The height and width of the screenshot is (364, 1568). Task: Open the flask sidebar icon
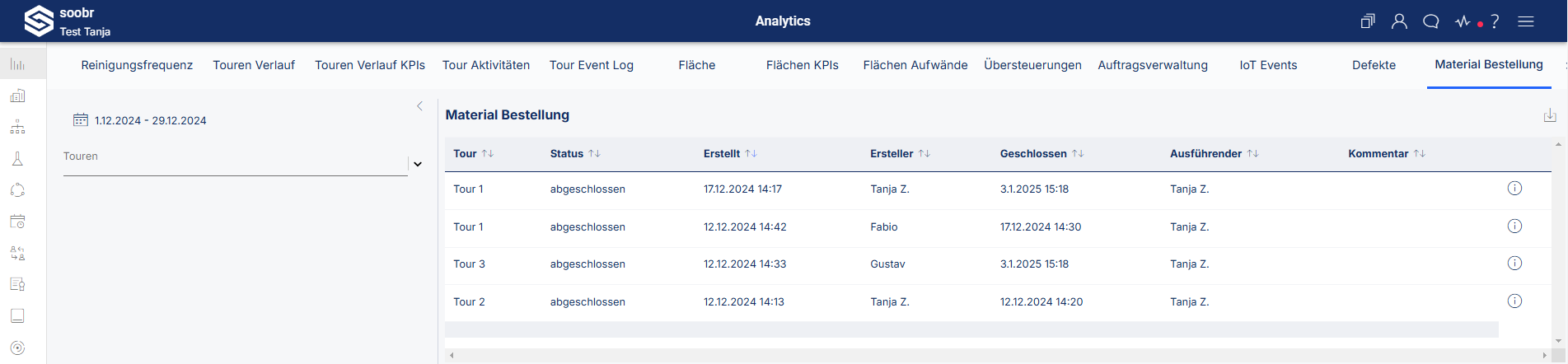click(17, 159)
